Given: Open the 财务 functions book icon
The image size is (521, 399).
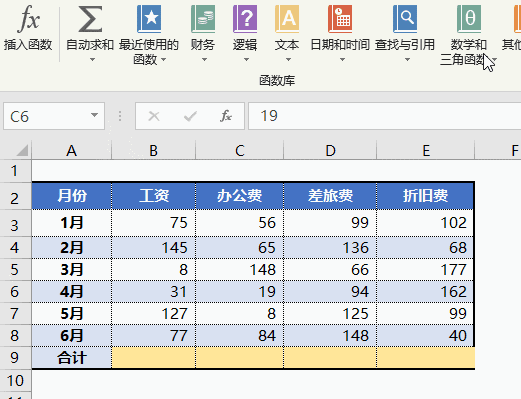Looking at the screenshot, I should (x=203, y=19).
